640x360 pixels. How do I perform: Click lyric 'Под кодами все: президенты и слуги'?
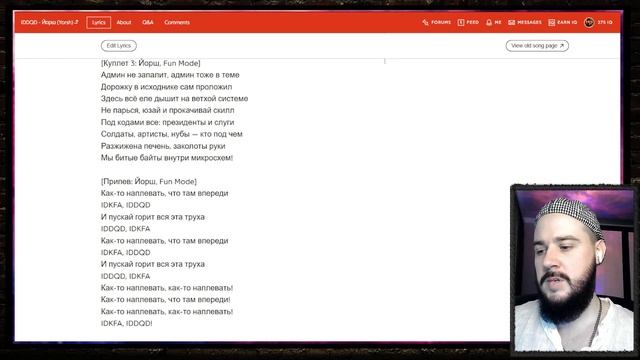click(x=167, y=122)
